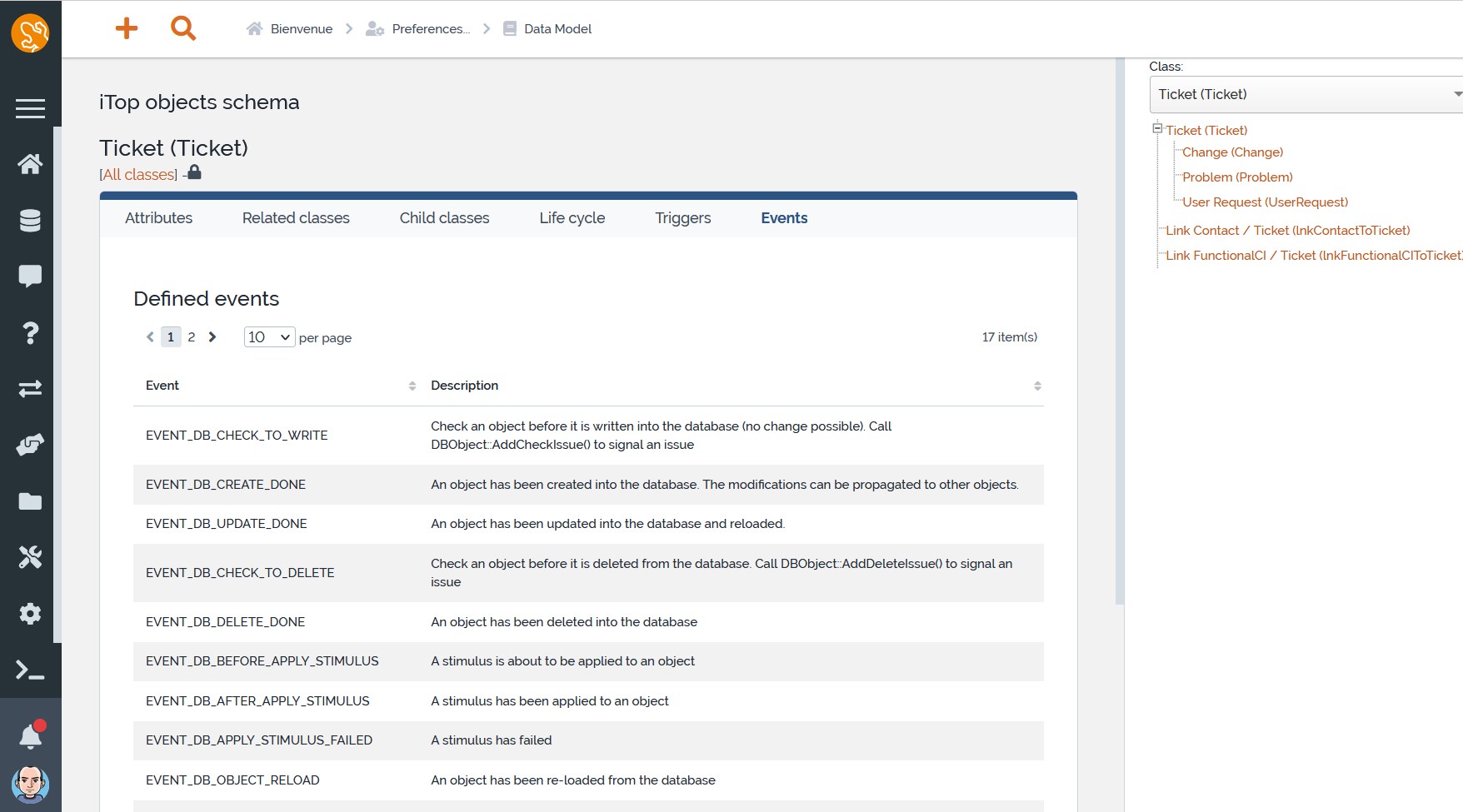Switch to the Life cycle tab
The image size is (1463, 812).
click(572, 218)
